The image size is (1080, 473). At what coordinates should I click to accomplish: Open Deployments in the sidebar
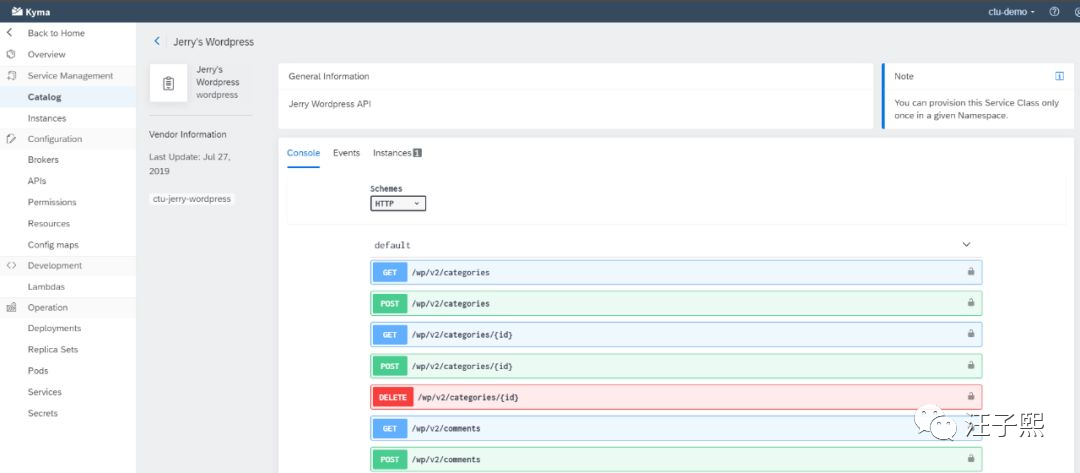click(54, 328)
